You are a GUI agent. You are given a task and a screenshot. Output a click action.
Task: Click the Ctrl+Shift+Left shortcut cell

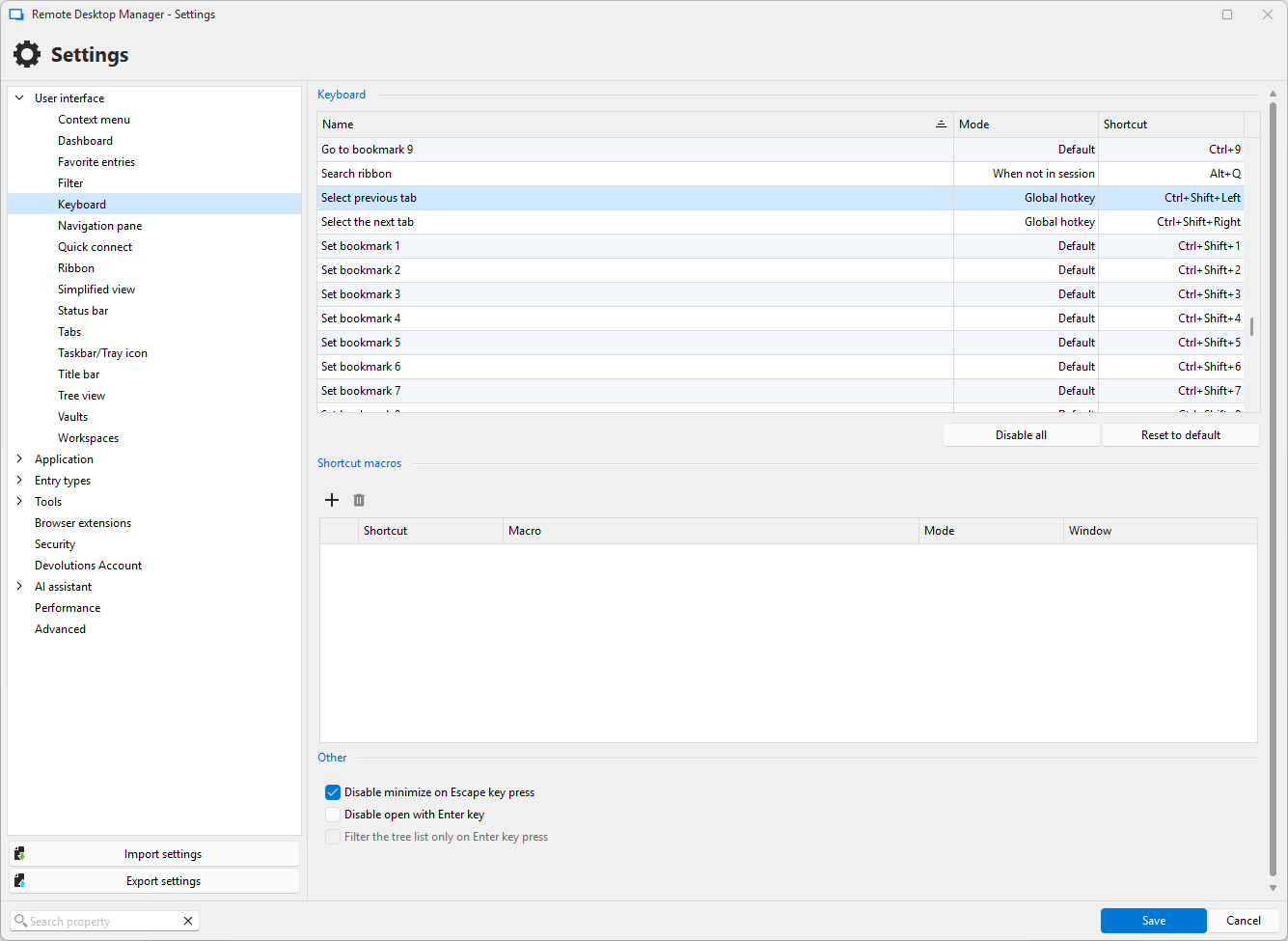(x=1171, y=198)
